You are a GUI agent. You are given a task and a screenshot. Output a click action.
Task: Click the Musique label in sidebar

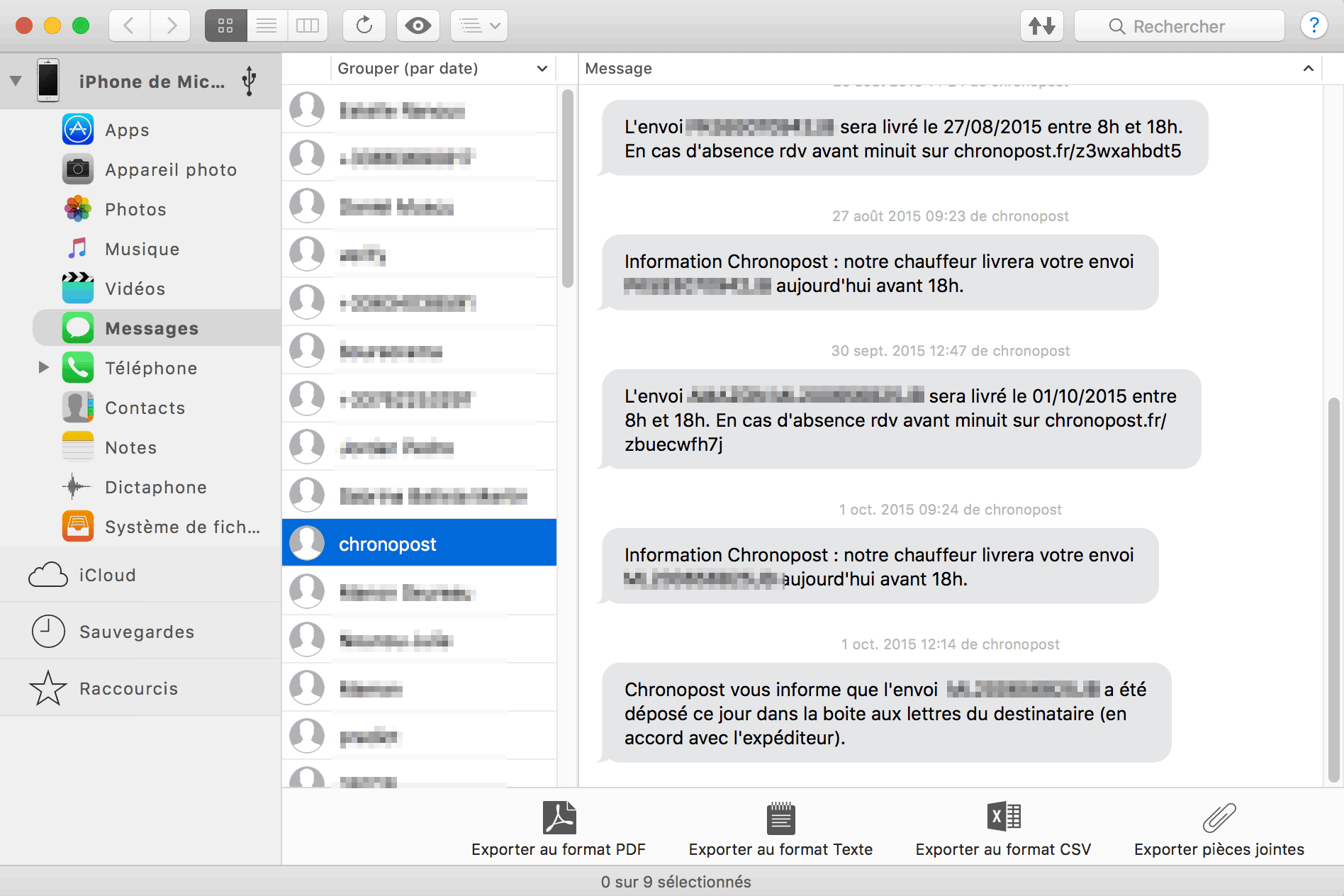point(142,250)
